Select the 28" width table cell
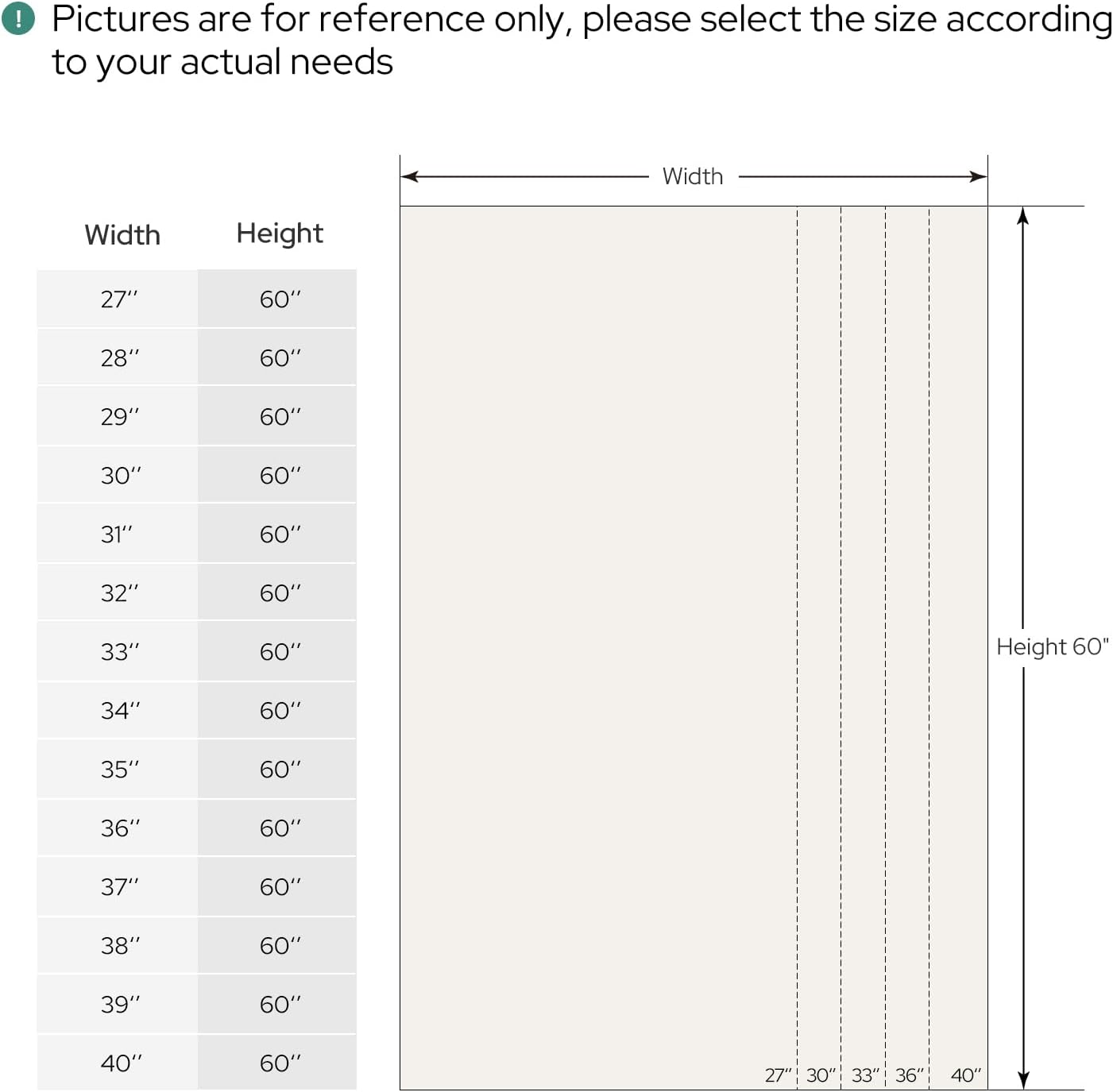1113x1092 pixels. (118, 358)
